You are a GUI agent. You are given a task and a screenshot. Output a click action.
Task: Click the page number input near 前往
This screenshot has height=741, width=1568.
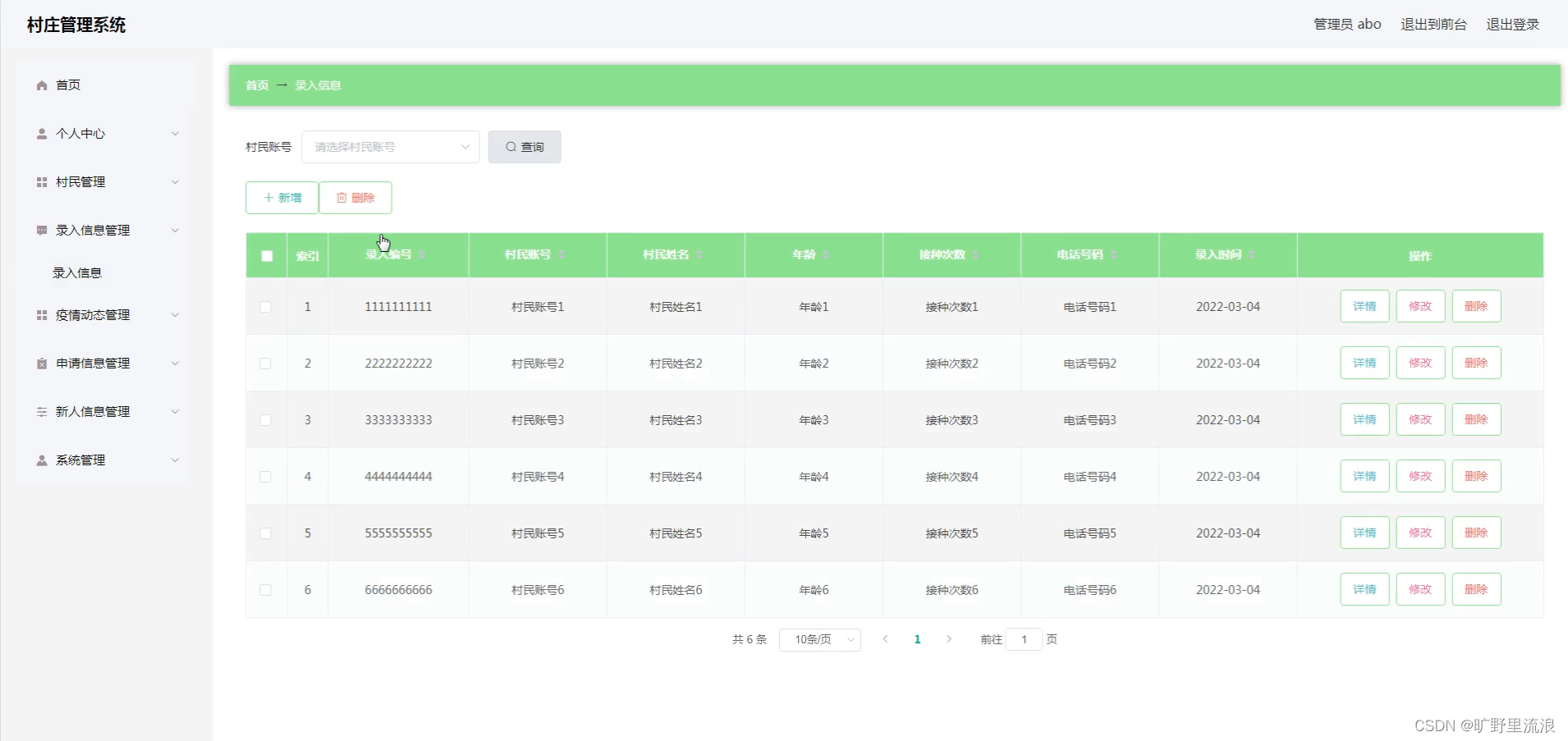(x=1023, y=639)
